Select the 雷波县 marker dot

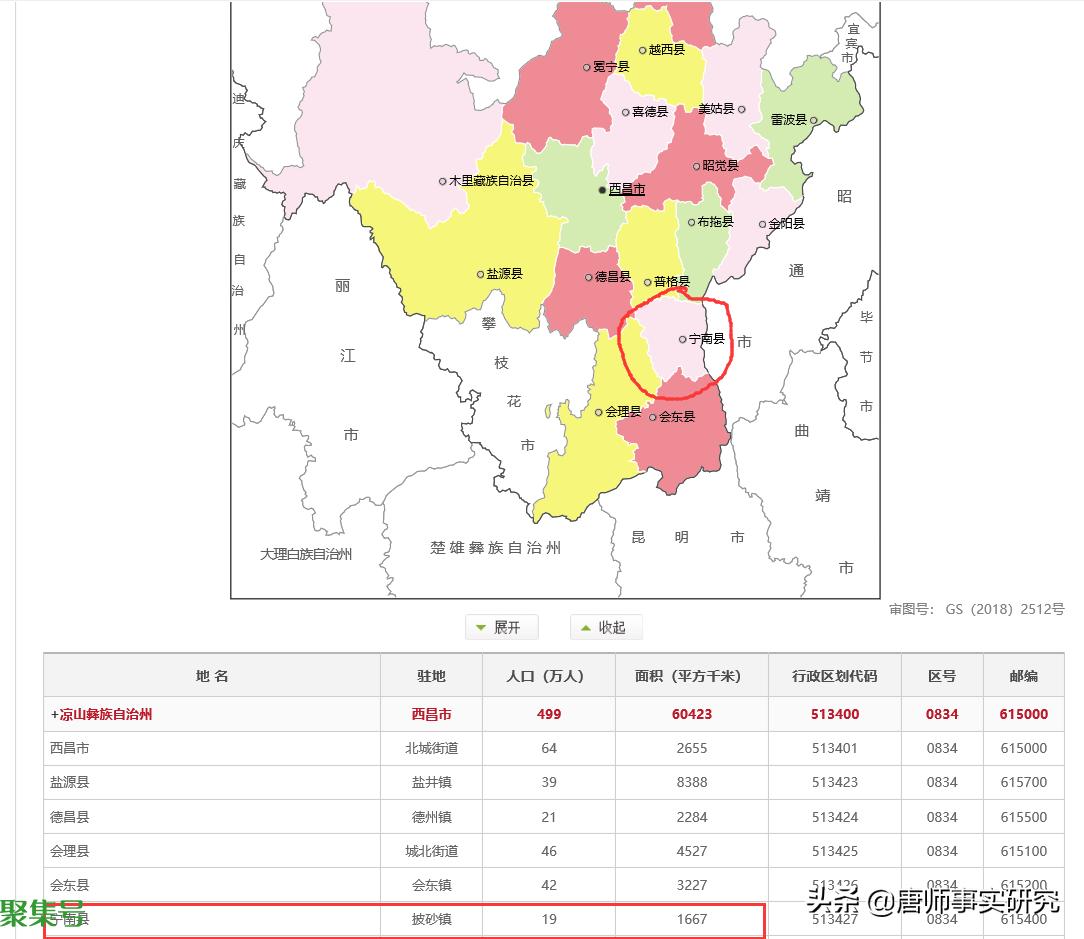pos(814,120)
